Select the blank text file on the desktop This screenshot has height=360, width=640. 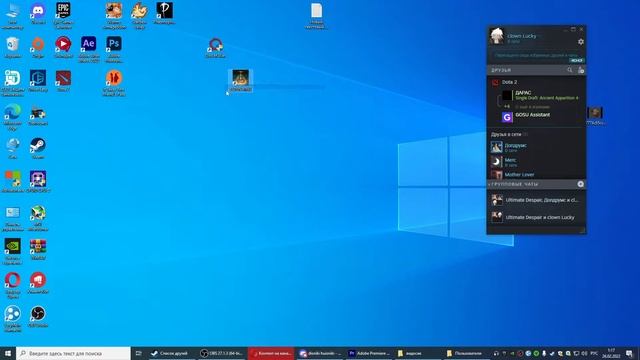click(316, 15)
